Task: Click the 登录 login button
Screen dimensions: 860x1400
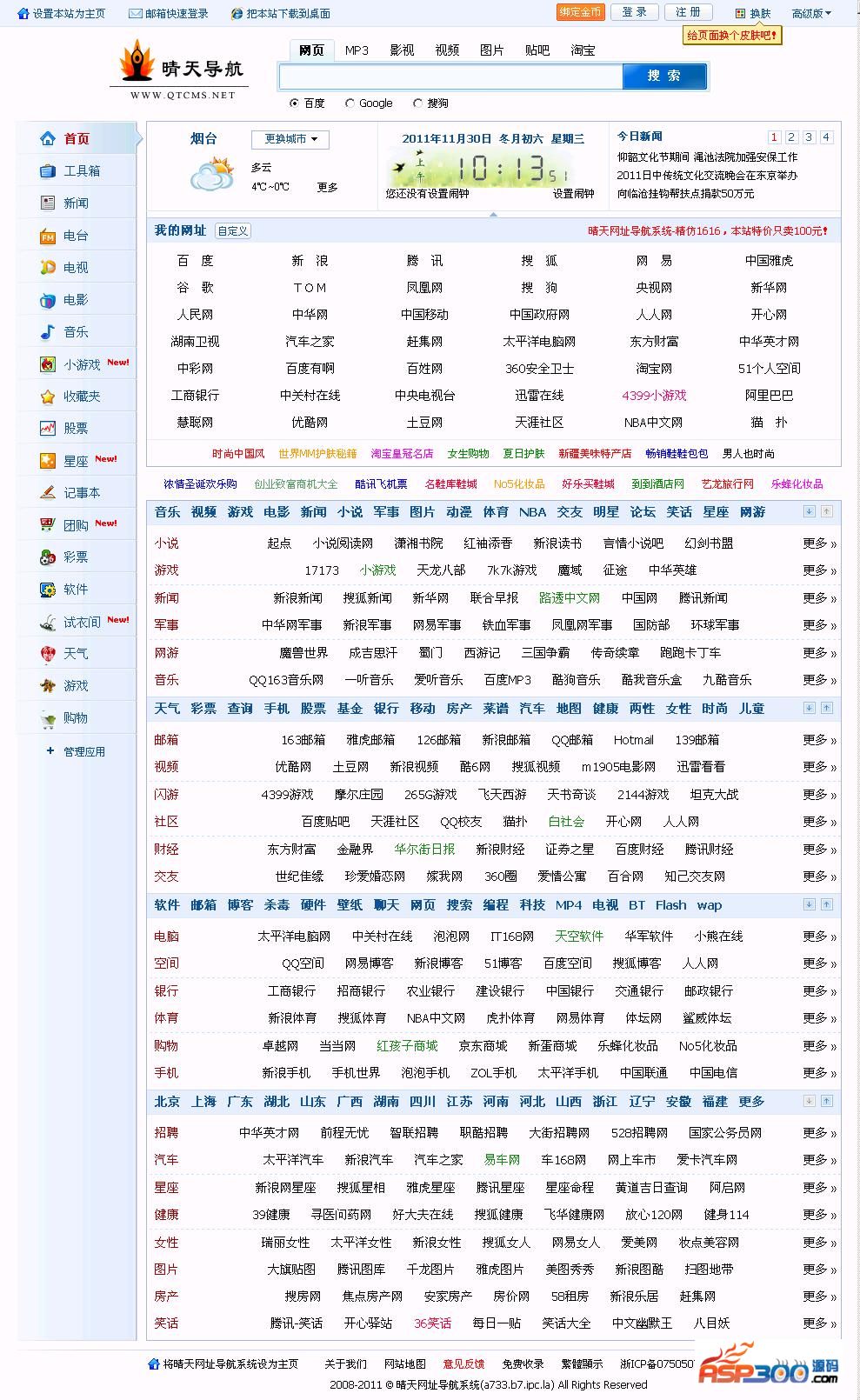Action: [634, 12]
